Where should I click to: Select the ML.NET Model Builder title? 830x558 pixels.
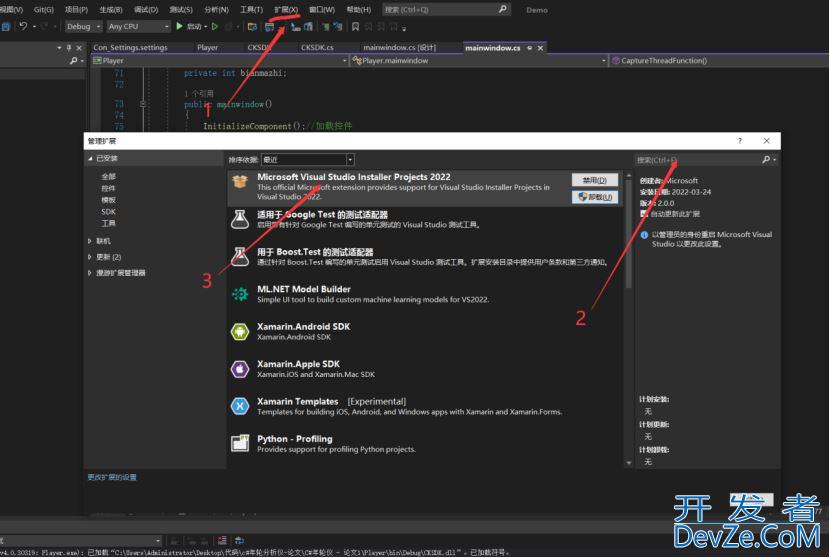click(304, 289)
